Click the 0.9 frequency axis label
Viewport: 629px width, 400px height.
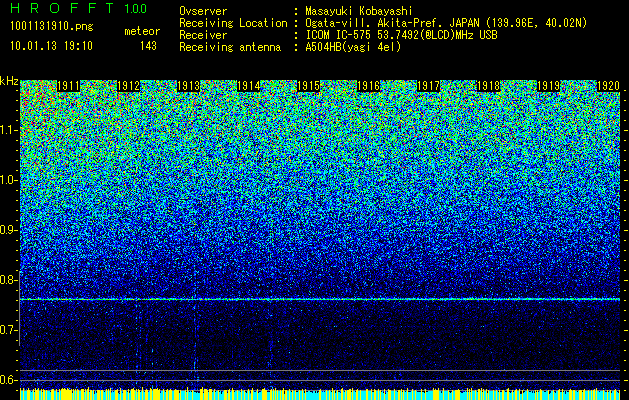8,230
